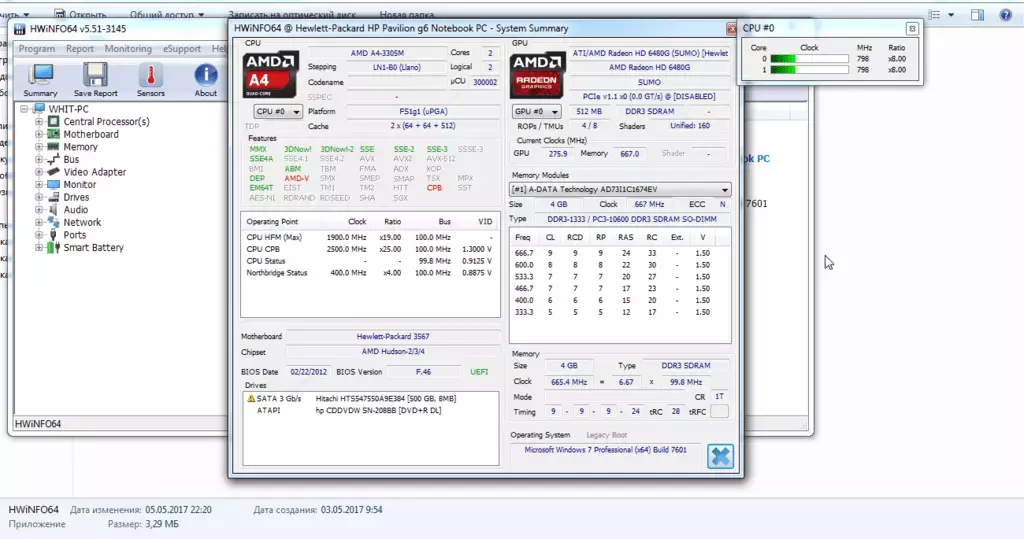Click the AMD A4 processor logo
This screenshot has height=539, width=1024.
(270, 74)
